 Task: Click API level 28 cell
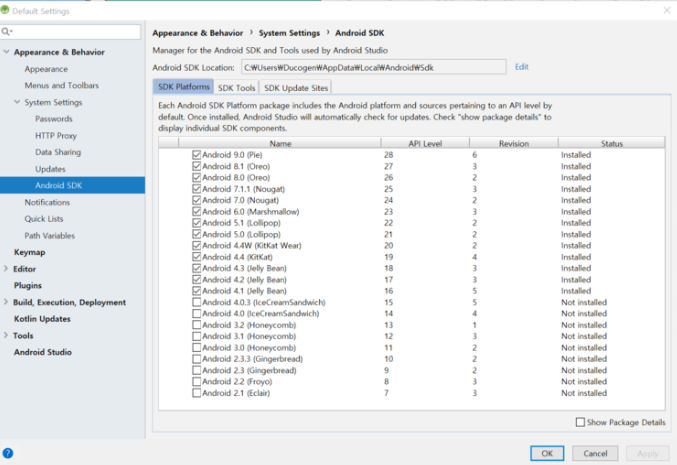[389, 155]
